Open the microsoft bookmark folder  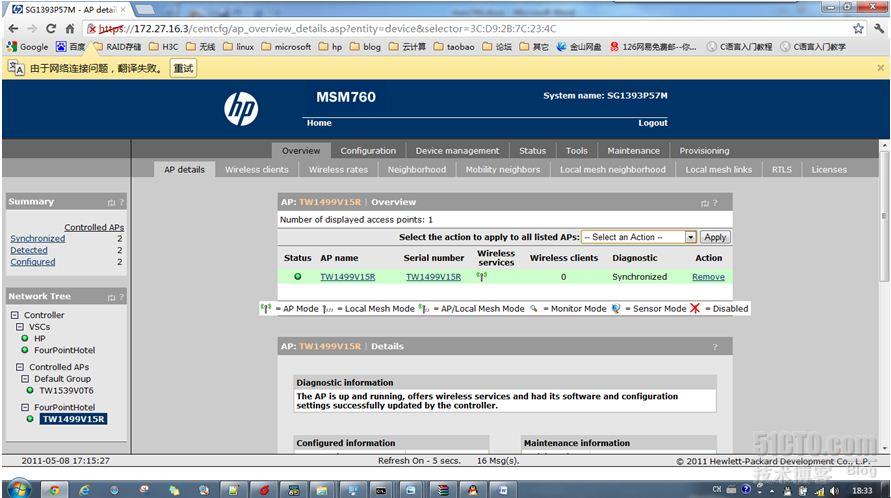(x=286, y=47)
